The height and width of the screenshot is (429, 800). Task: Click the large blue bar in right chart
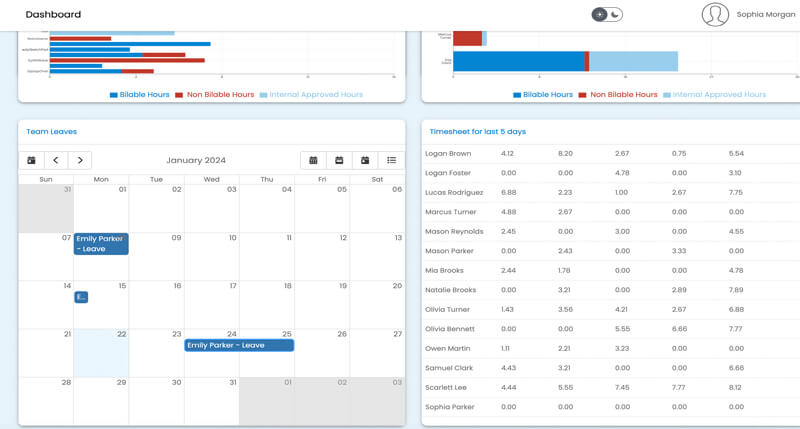518,61
